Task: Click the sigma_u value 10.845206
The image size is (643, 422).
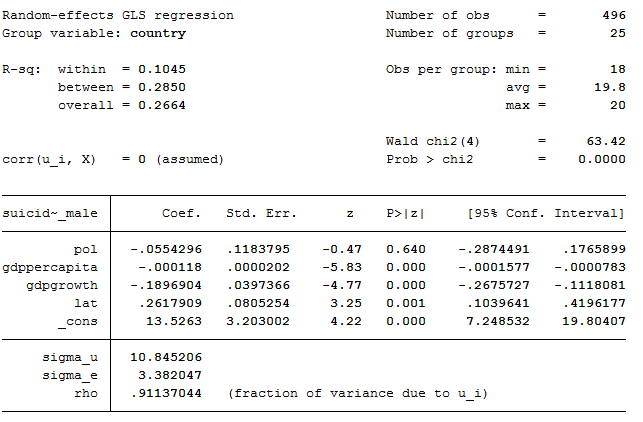Action: click(x=166, y=357)
